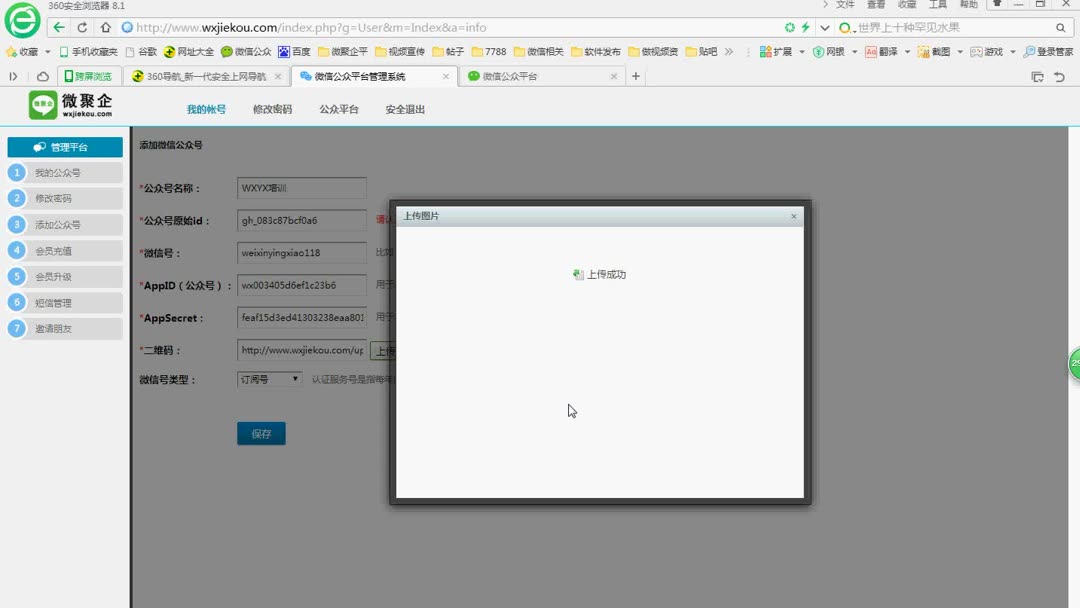Open the 文件 menu
The width and height of the screenshot is (1080, 608).
(x=846, y=4)
